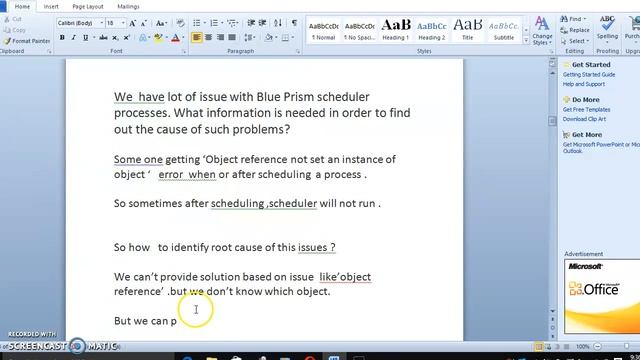Justify the paragraph text

click(232, 38)
